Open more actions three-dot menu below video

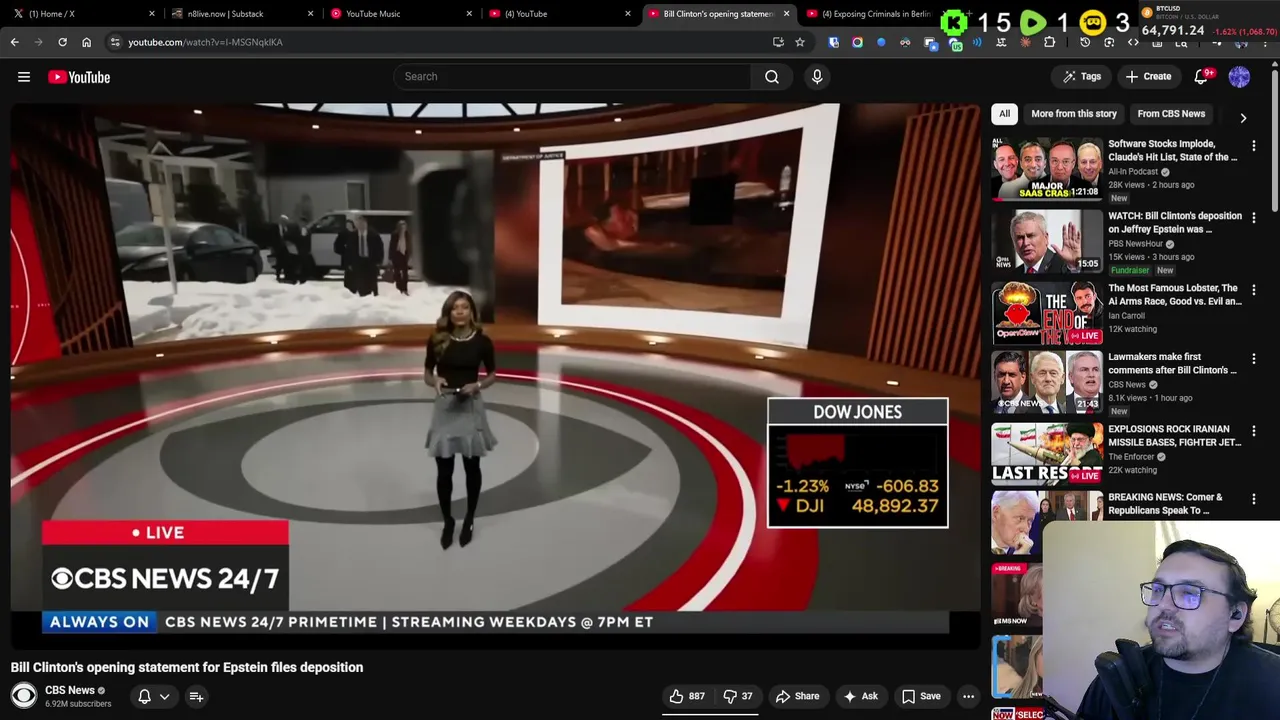(968, 696)
